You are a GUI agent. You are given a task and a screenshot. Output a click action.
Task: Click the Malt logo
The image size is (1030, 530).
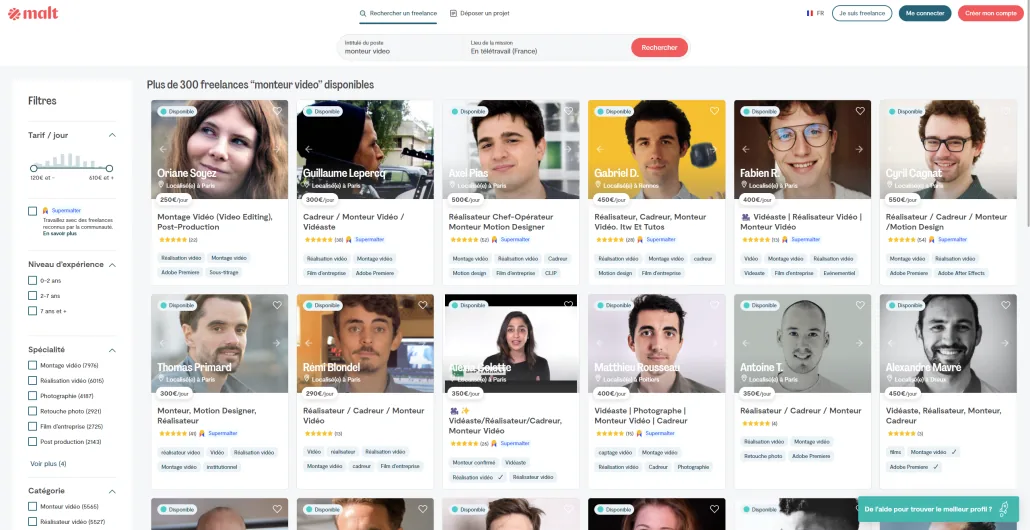pyautogui.click(x=33, y=13)
